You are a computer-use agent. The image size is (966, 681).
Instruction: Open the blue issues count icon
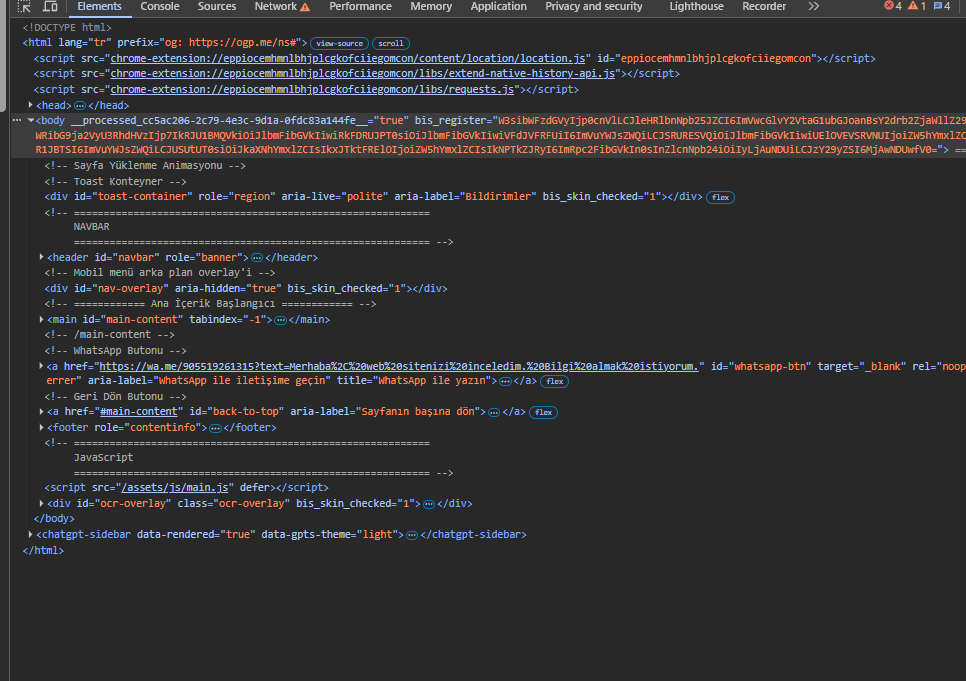(x=941, y=6)
